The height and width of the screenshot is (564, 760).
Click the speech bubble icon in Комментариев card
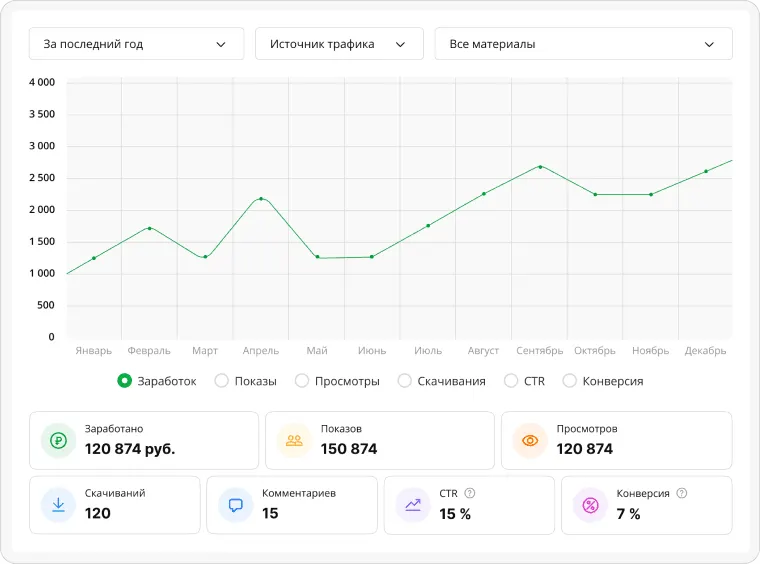(x=236, y=505)
